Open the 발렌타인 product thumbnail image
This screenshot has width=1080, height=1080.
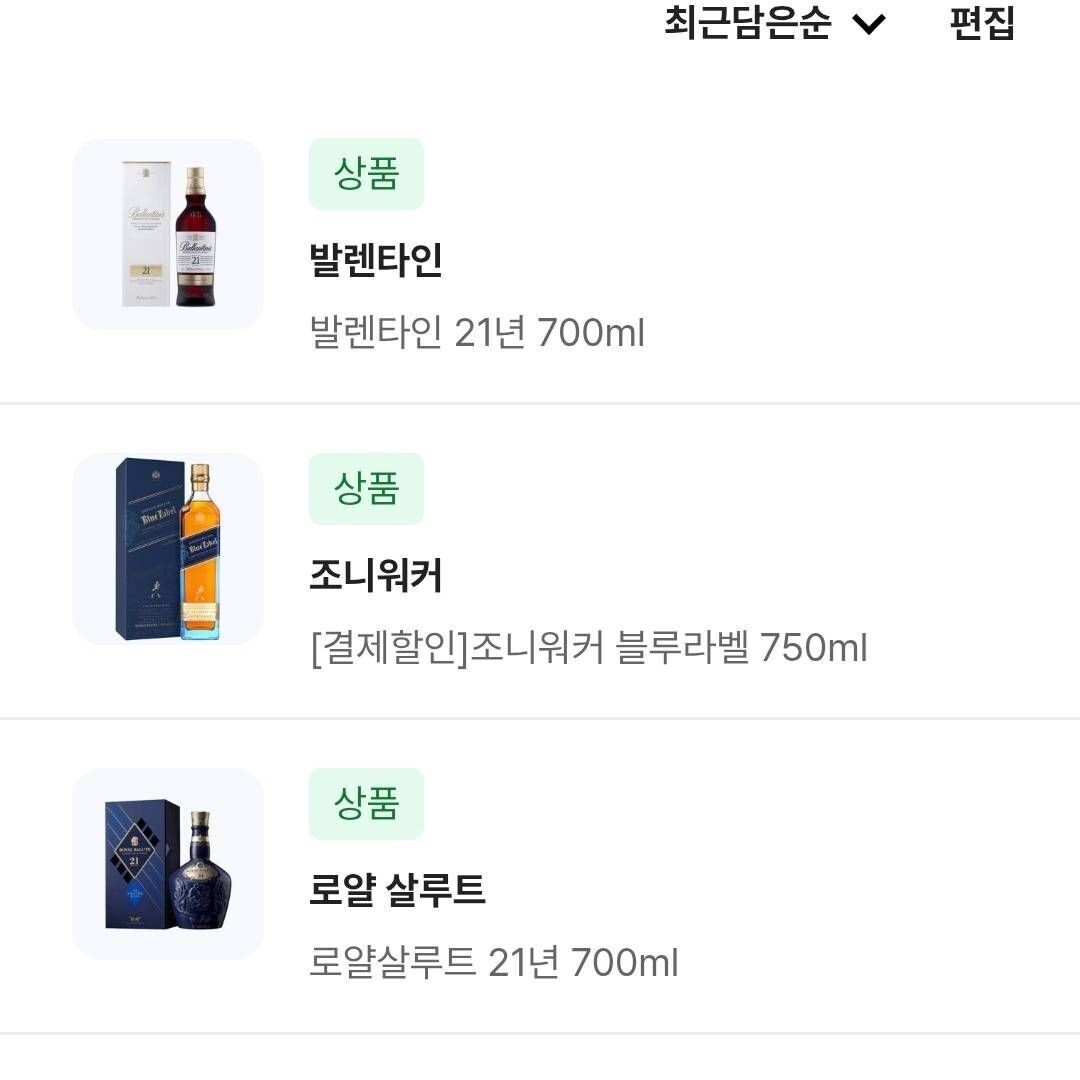pyautogui.click(x=167, y=234)
